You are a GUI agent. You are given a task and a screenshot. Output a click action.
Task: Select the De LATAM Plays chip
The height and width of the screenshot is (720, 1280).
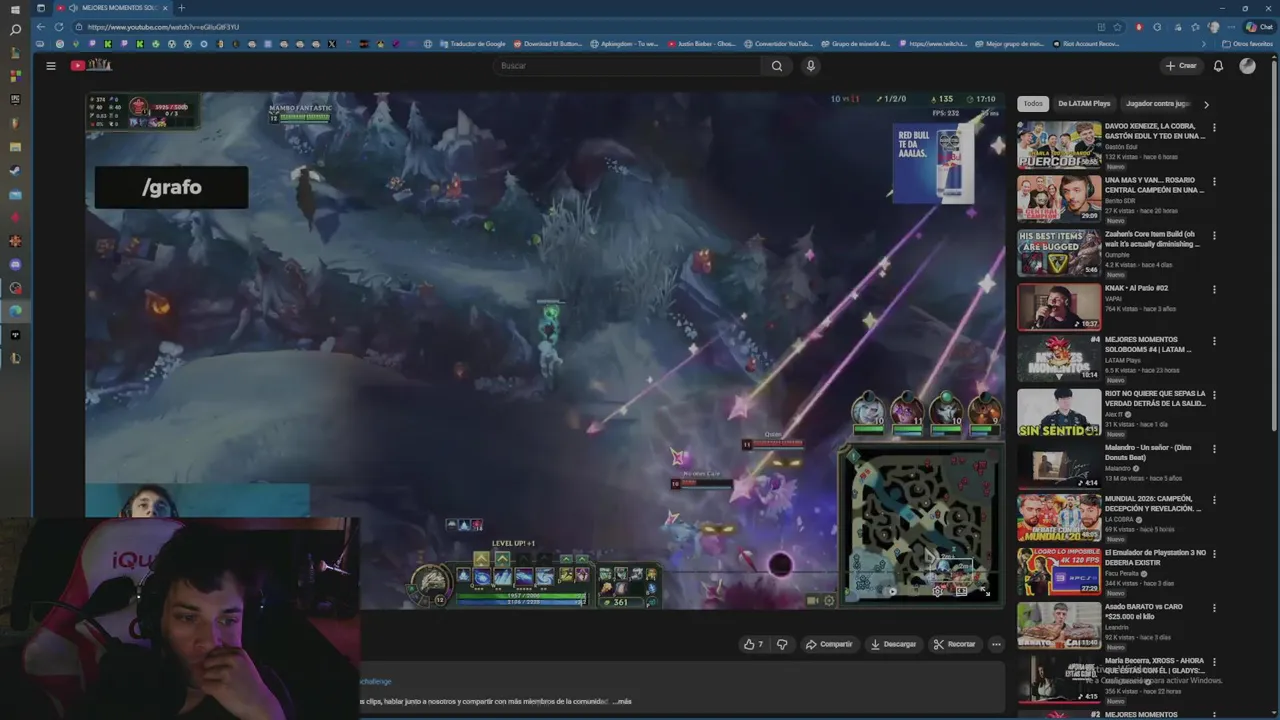click(1084, 104)
